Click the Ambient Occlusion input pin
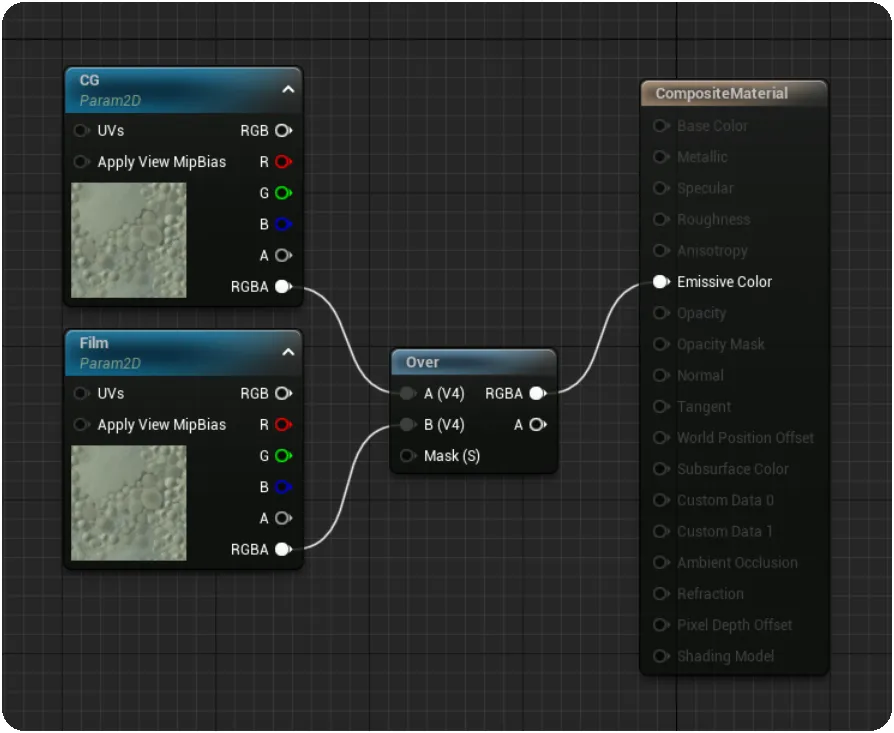 [x=661, y=563]
